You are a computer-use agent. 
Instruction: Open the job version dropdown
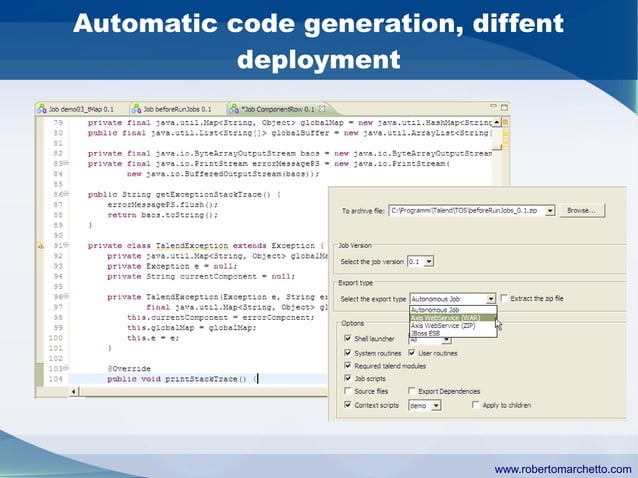point(428,262)
